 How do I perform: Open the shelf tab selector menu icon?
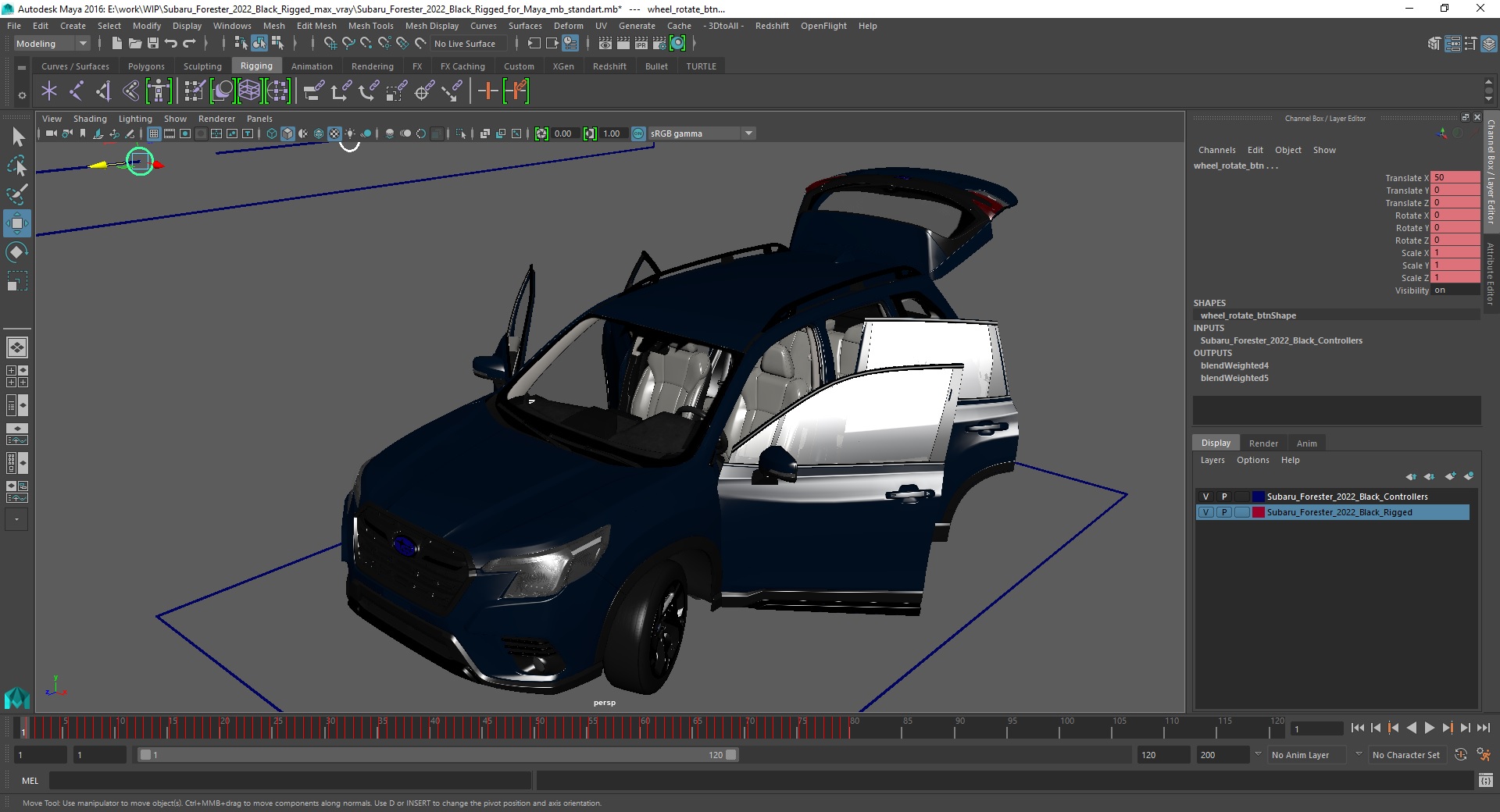click(22, 67)
